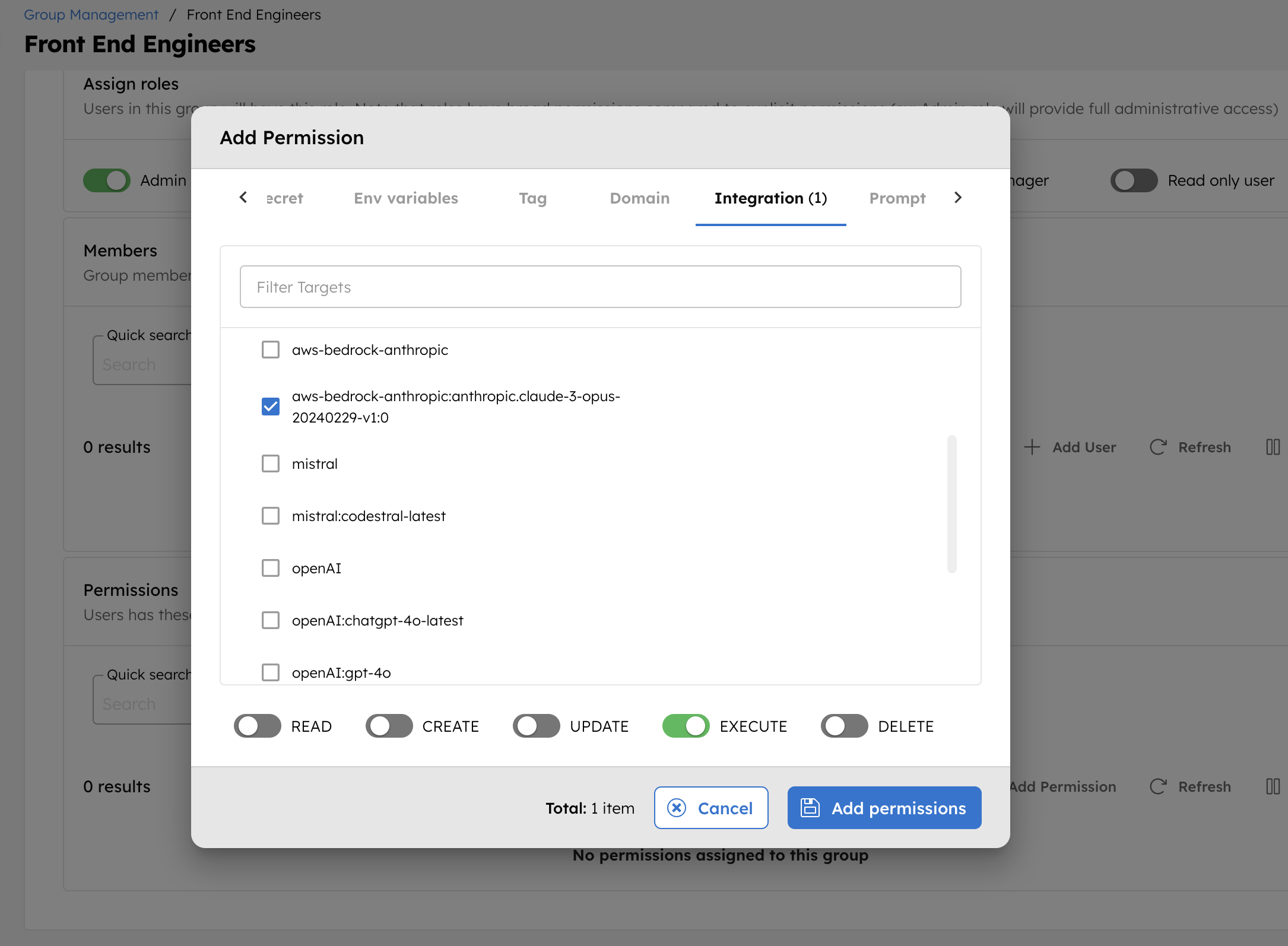Viewport: 1288px width, 946px height.
Task: Check the aws-bedrock-anthropic checkbox
Action: click(271, 350)
